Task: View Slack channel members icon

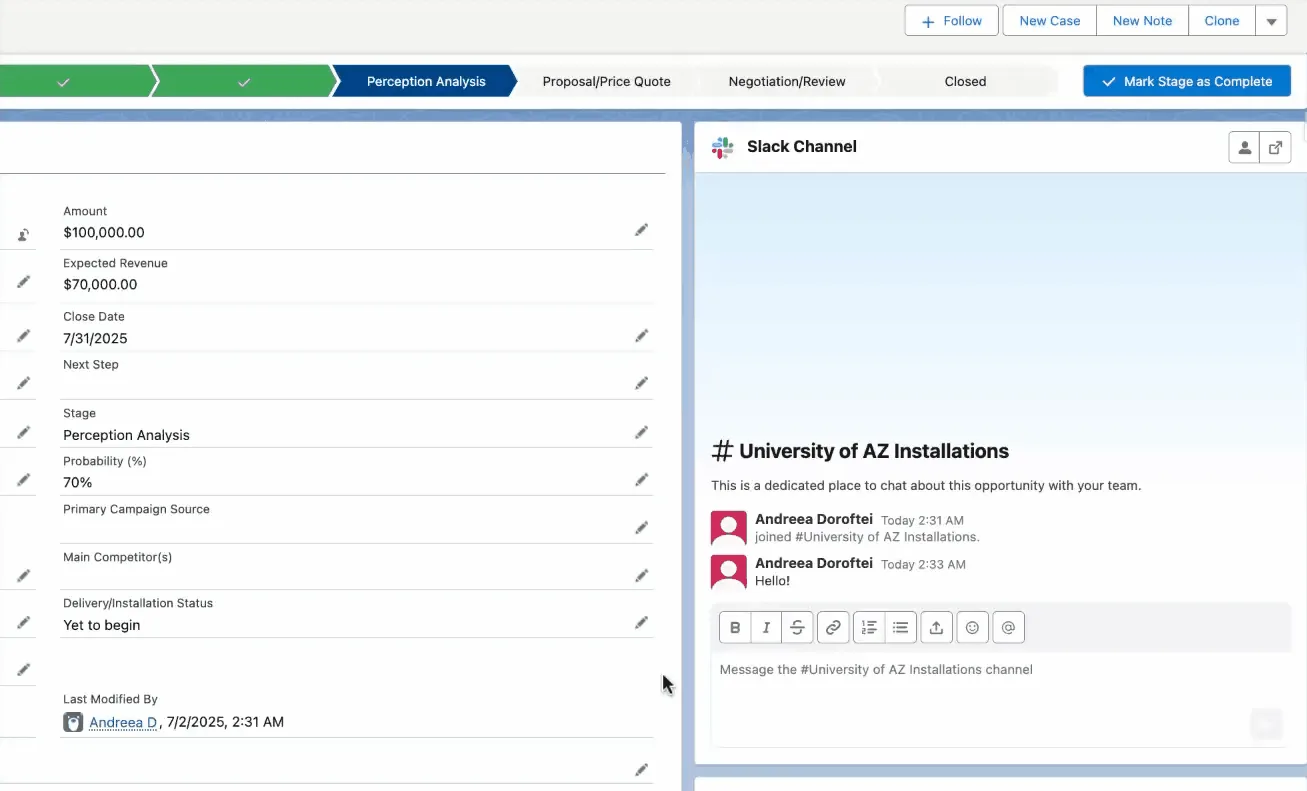Action: pyautogui.click(x=1244, y=148)
